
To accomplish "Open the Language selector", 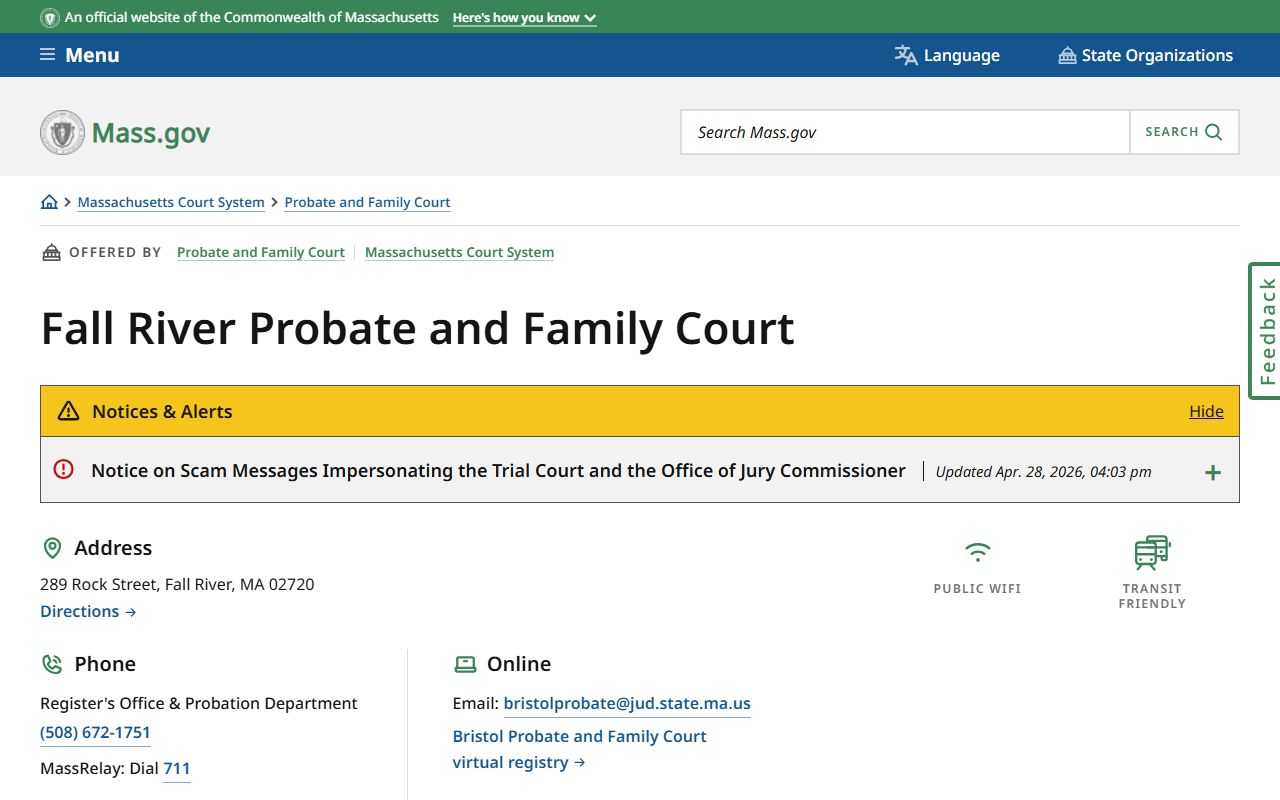I will pyautogui.click(x=947, y=55).
